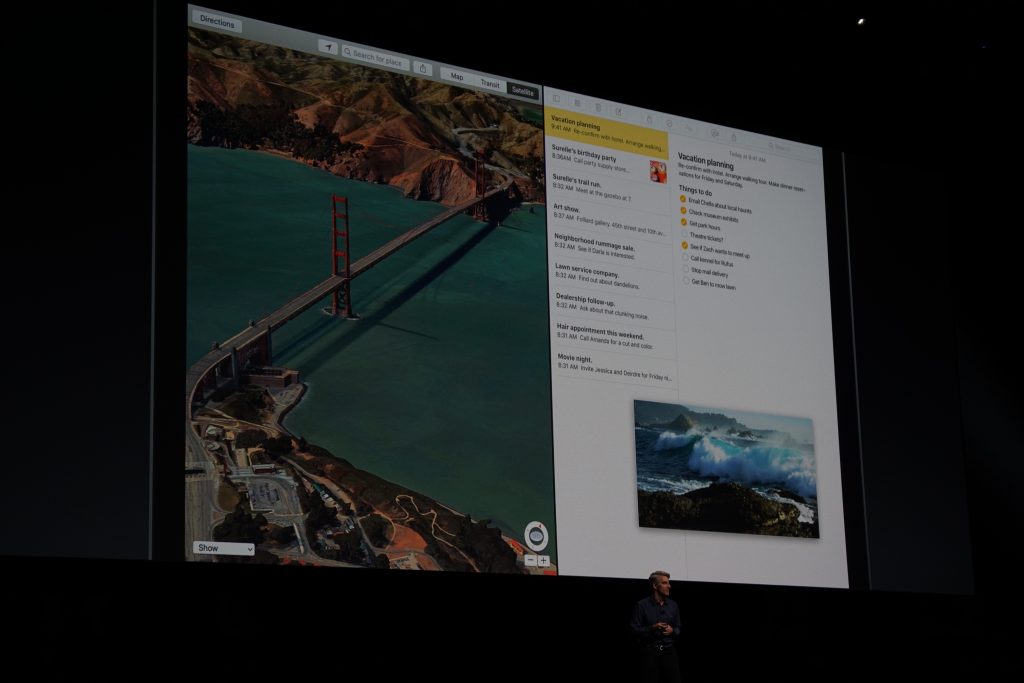Click the Vacation planning title in note body
Image resolution: width=1024 pixels, height=683 pixels.
click(705, 161)
